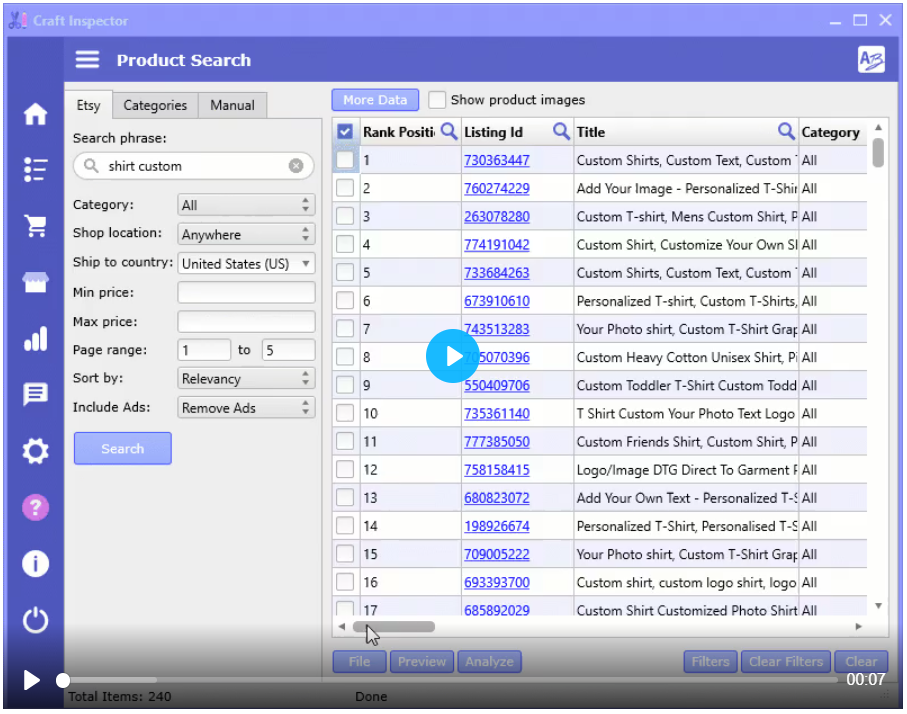
Task: Enable Show product images checkbox
Action: 437,100
